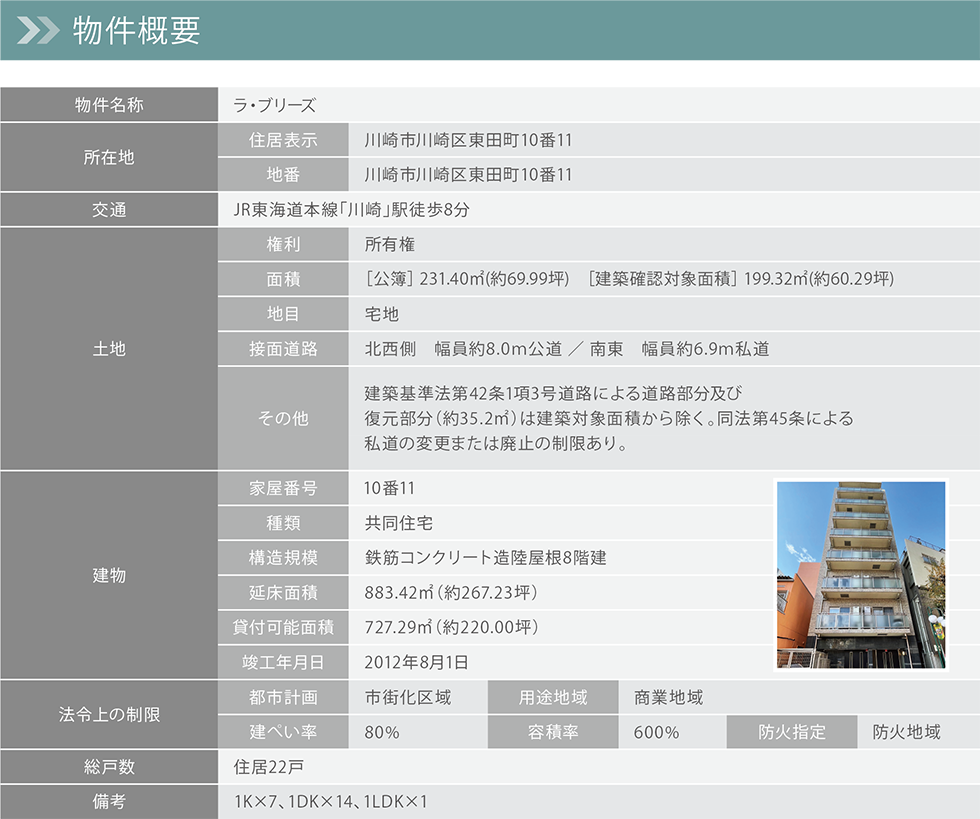Screen dimensions: 980x819
Task: Select the 用途地域 label cell
Action: point(553,697)
